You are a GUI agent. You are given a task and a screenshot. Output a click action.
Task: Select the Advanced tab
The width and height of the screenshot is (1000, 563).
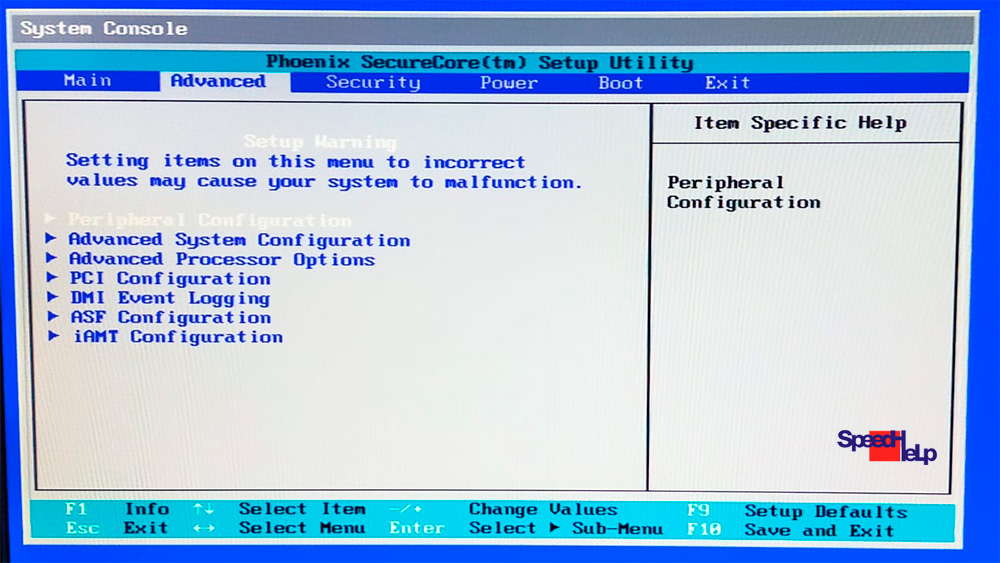pyautogui.click(x=218, y=81)
